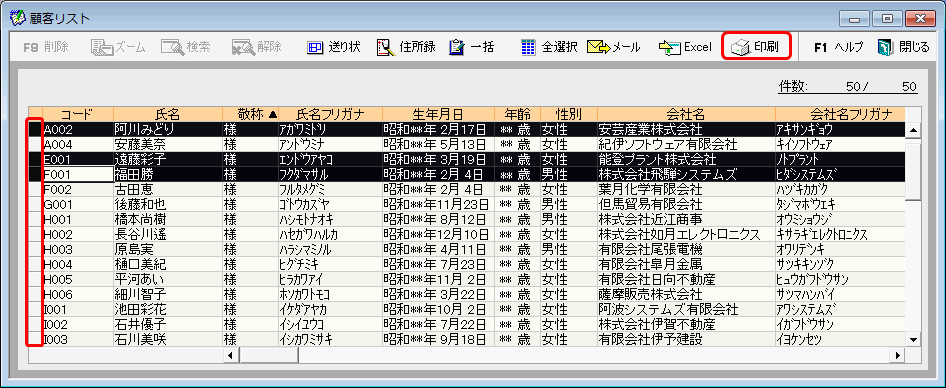
Task: Toggle row selector for F001 福田勝
Action: point(35,174)
